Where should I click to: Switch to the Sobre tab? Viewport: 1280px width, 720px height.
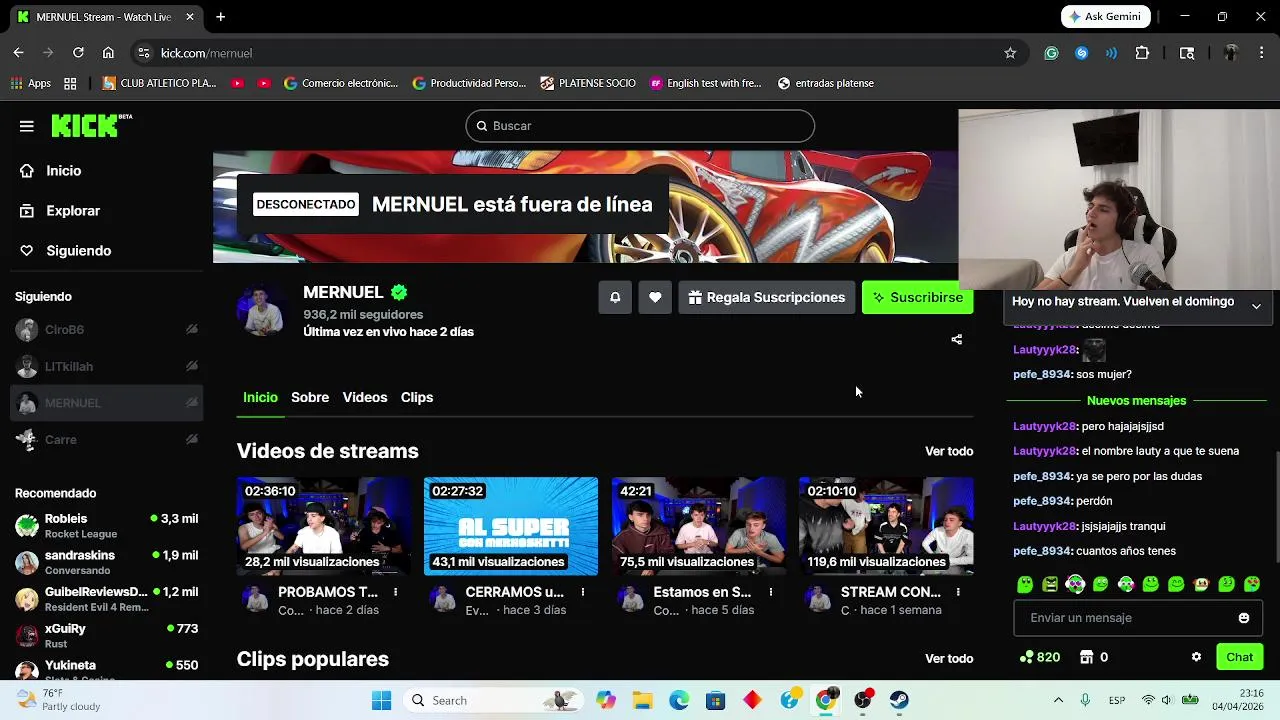(x=310, y=397)
